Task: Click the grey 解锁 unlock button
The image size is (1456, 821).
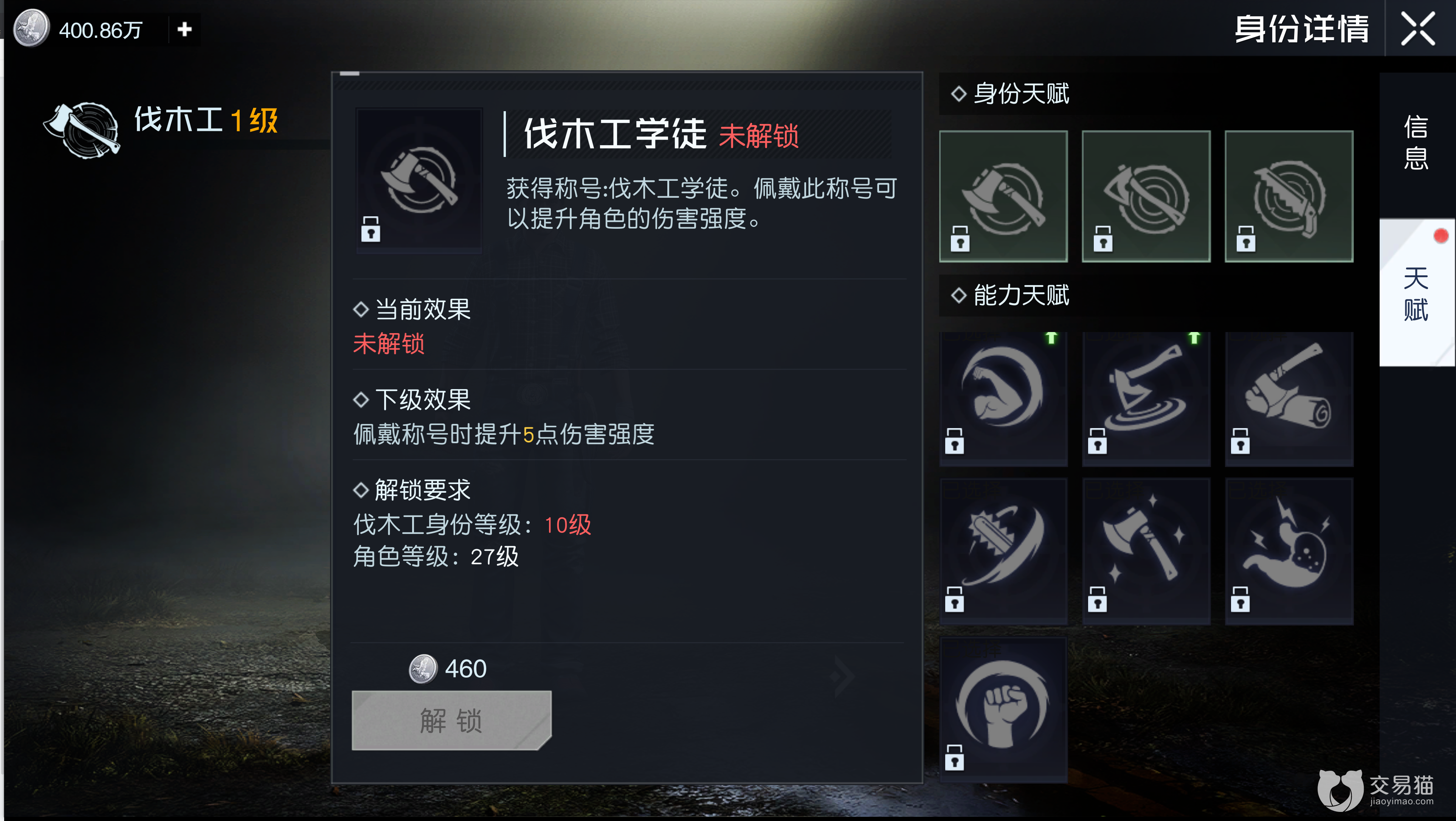Action: [451, 720]
